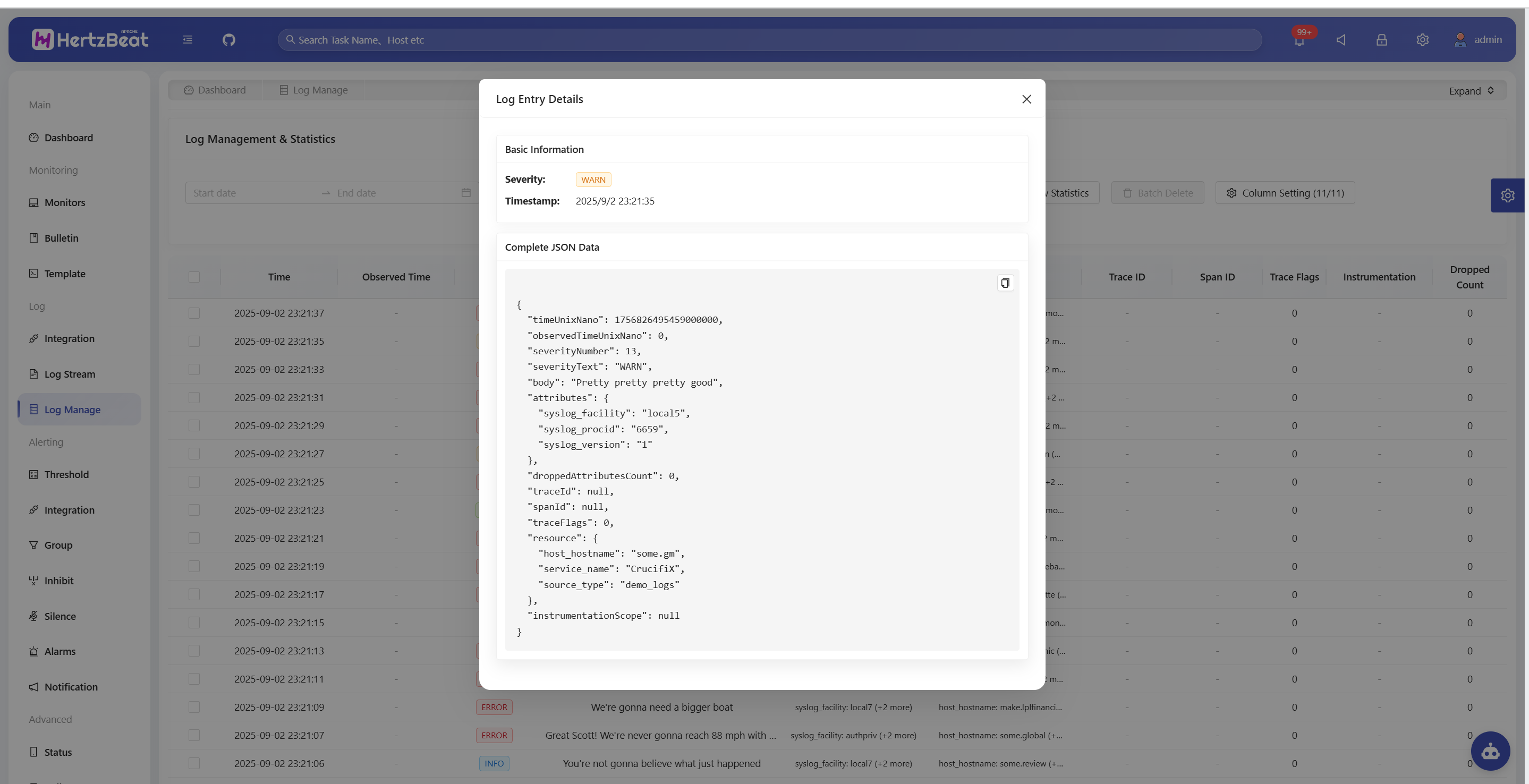Expand the tab bar options
The width and height of the screenshot is (1529, 784).
1471,91
